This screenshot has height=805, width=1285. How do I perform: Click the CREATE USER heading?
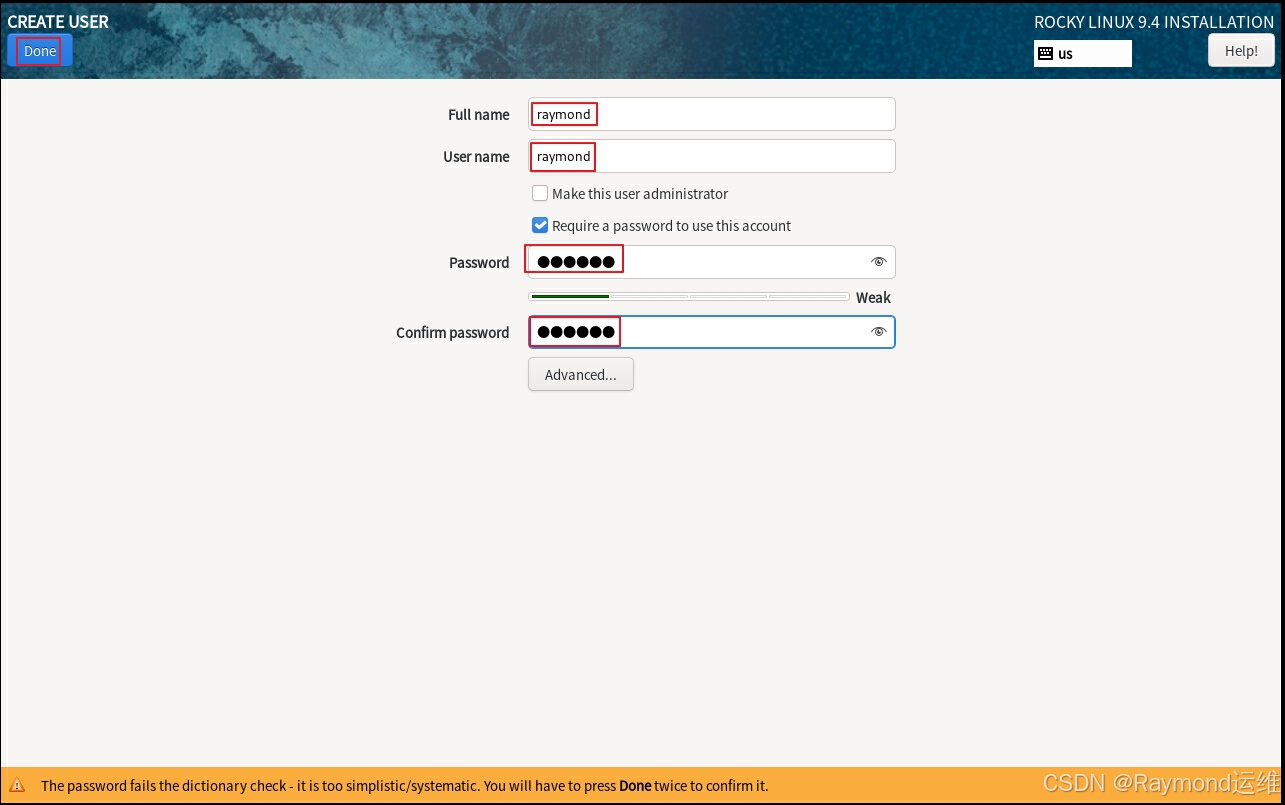click(58, 21)
